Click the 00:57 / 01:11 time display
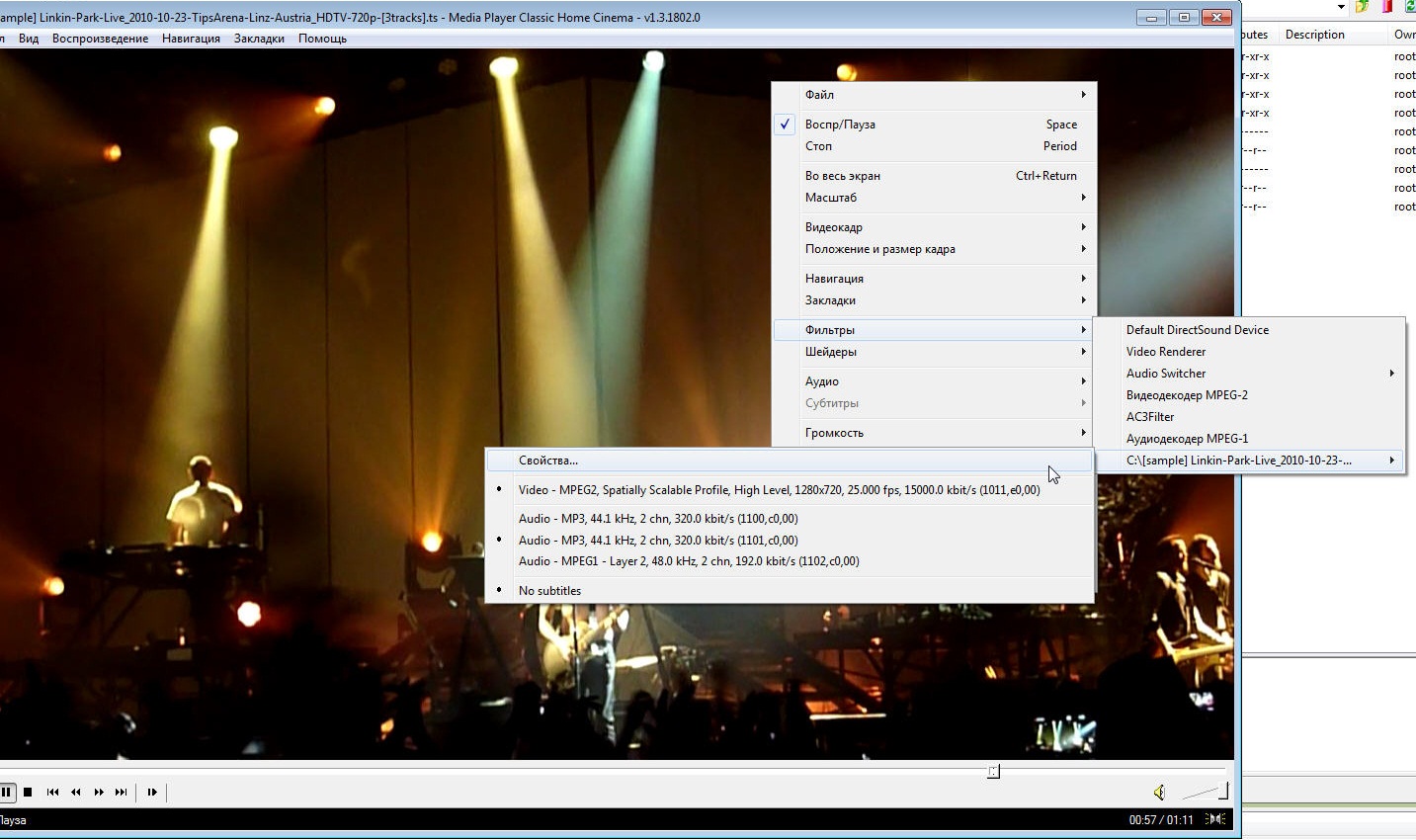1416x840 pixels. (x=1161, y=819)
